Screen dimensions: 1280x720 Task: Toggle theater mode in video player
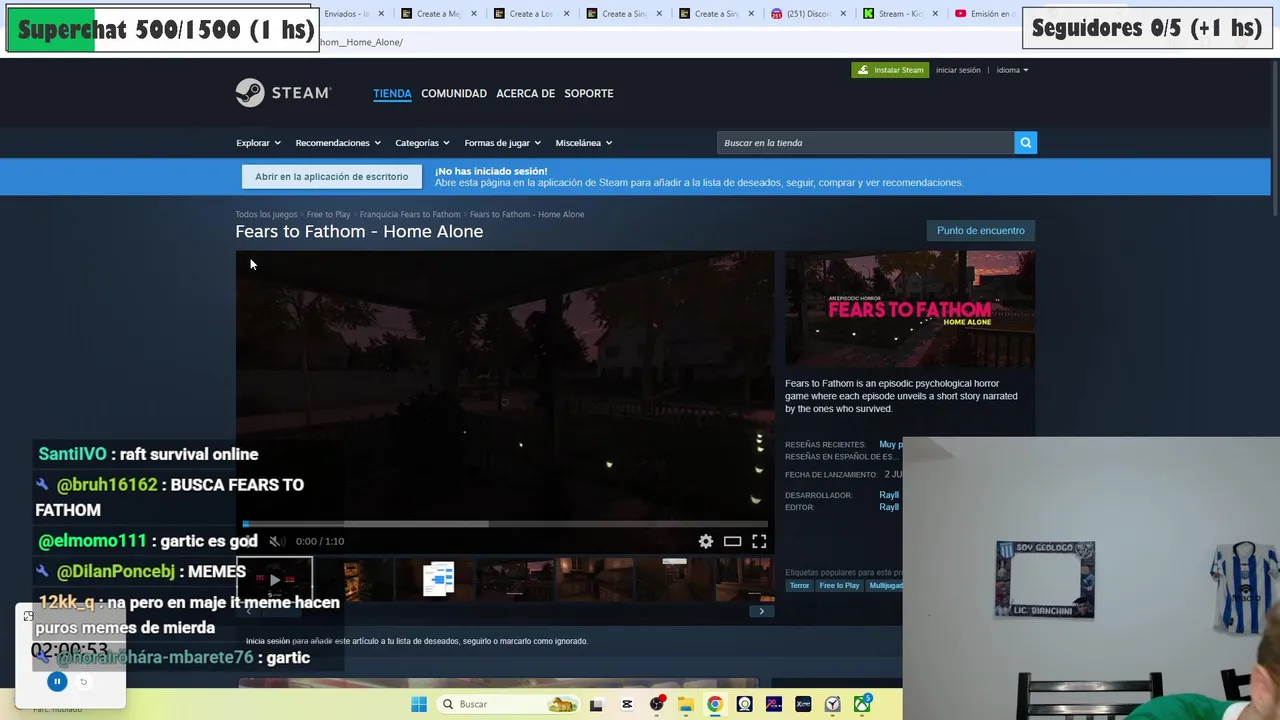coord(732,541)
